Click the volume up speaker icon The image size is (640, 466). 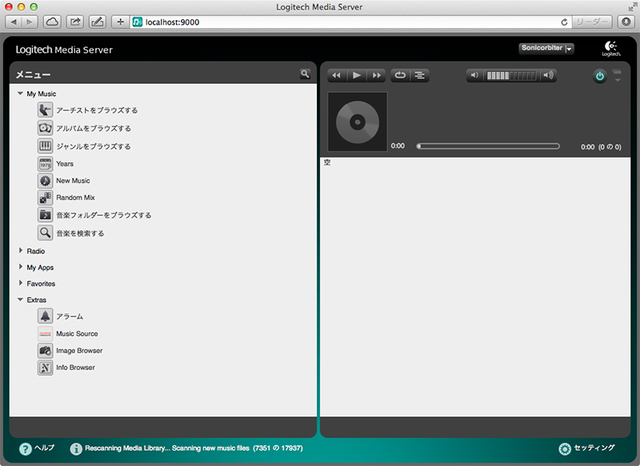[548, 75]
